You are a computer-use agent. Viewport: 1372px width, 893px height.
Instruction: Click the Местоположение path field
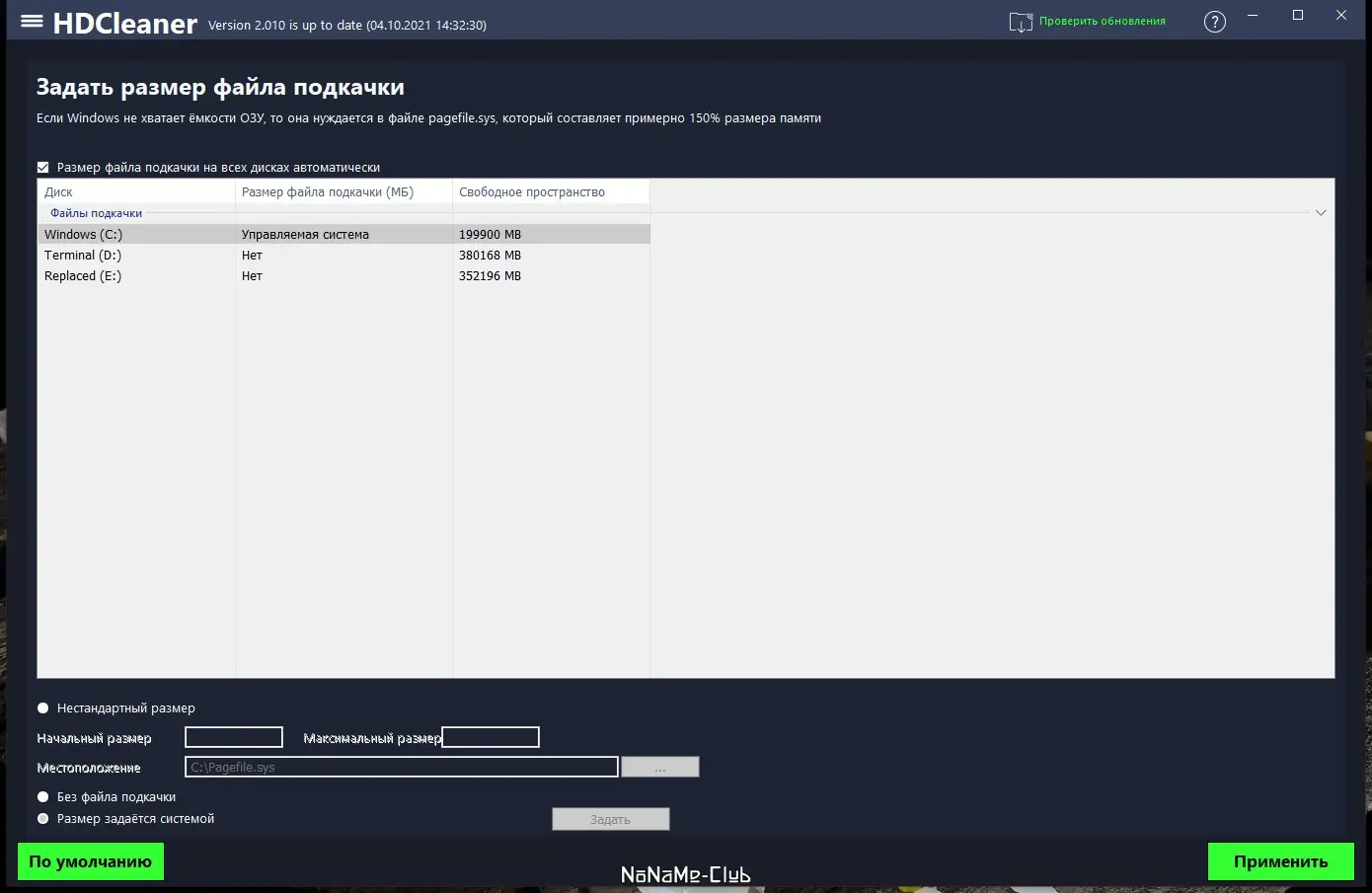point(402,767)
